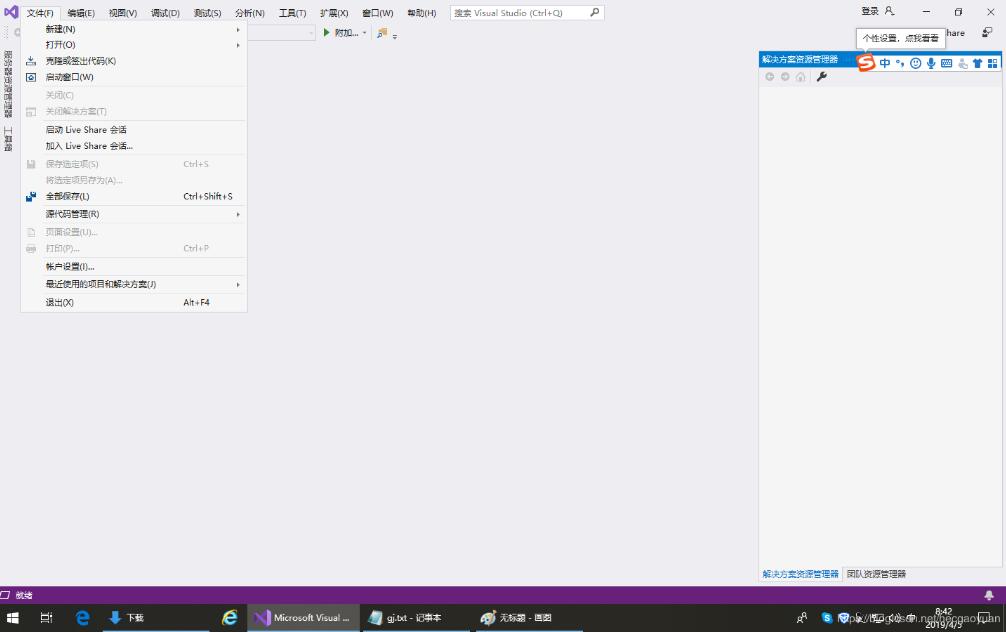1006x632 pixels.
Task: Open 工具箱 side tab
Action: click(x=8, y=139)
